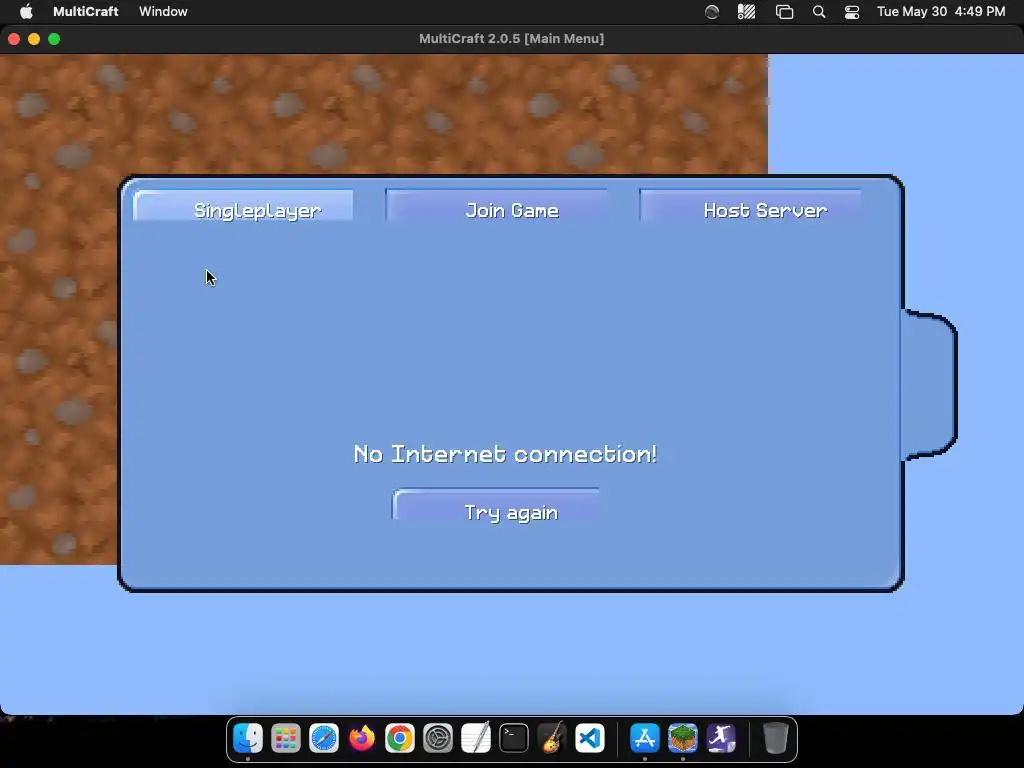This screenshot has height=768, width=1024.
Task: Click the green full-screen window button
Action: click(54, 39)
